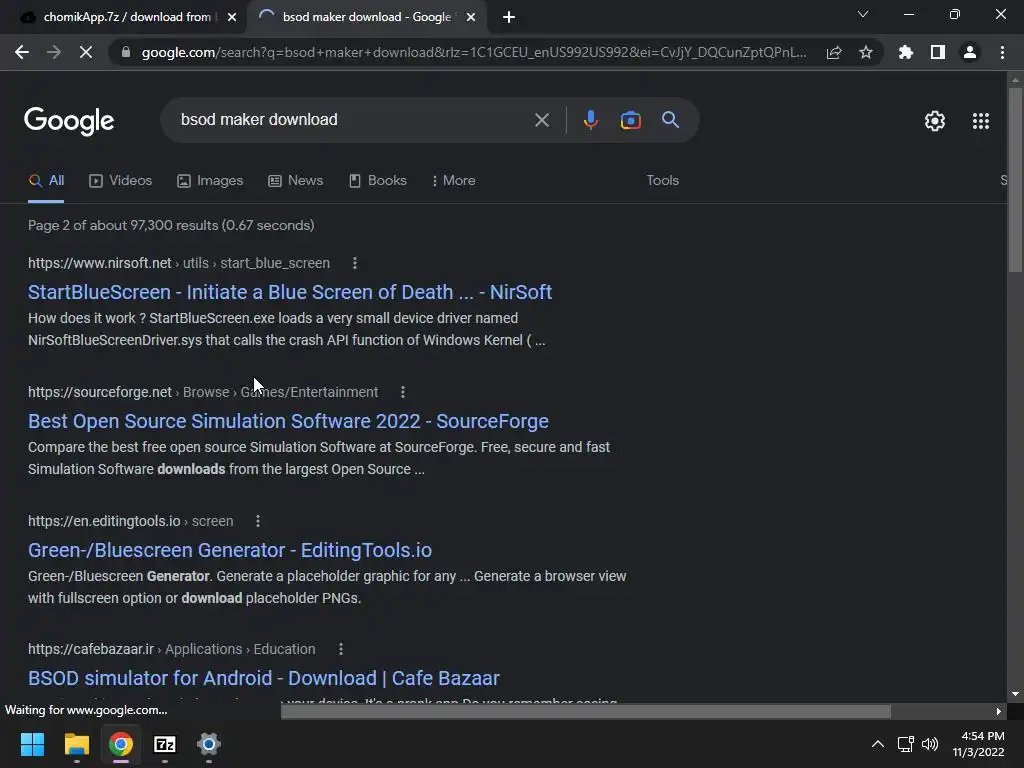The height and width of the screenshot is (768, 1024).
Task: Bookmark this page with the star icon
Action: (x=866, y=52)
